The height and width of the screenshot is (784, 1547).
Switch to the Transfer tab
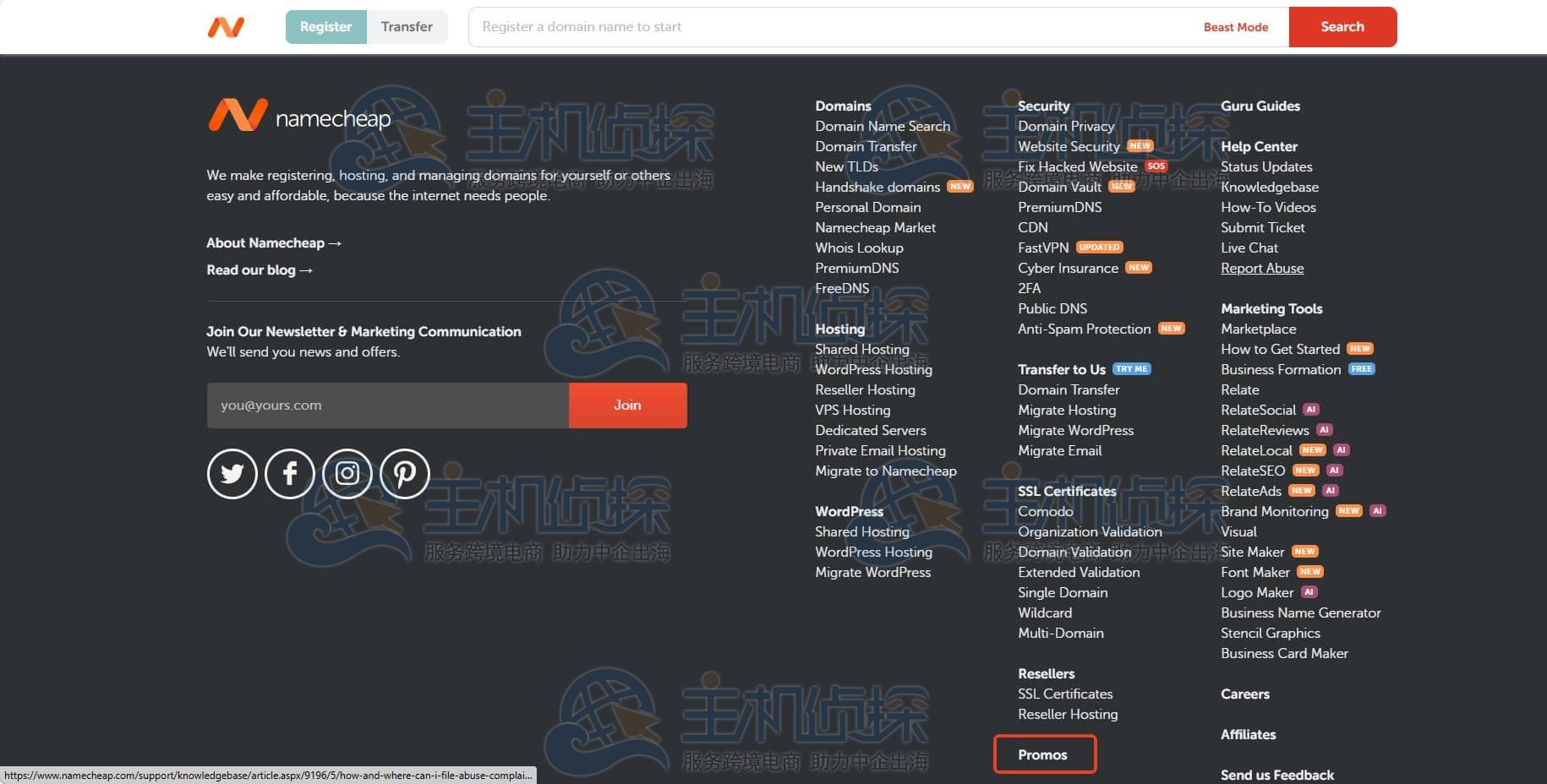point(407,27)
